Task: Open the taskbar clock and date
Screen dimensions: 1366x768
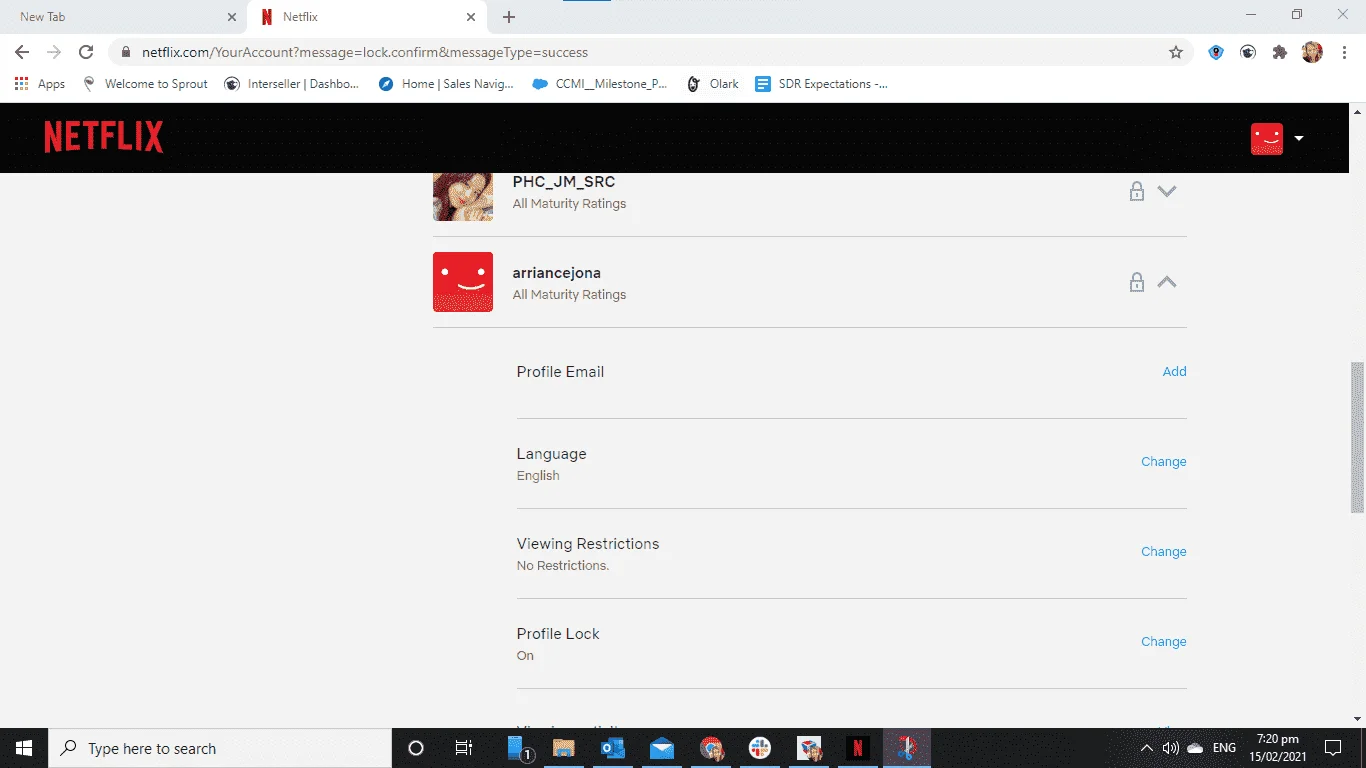Action: pyautogui.click(x=1277, y=748)
